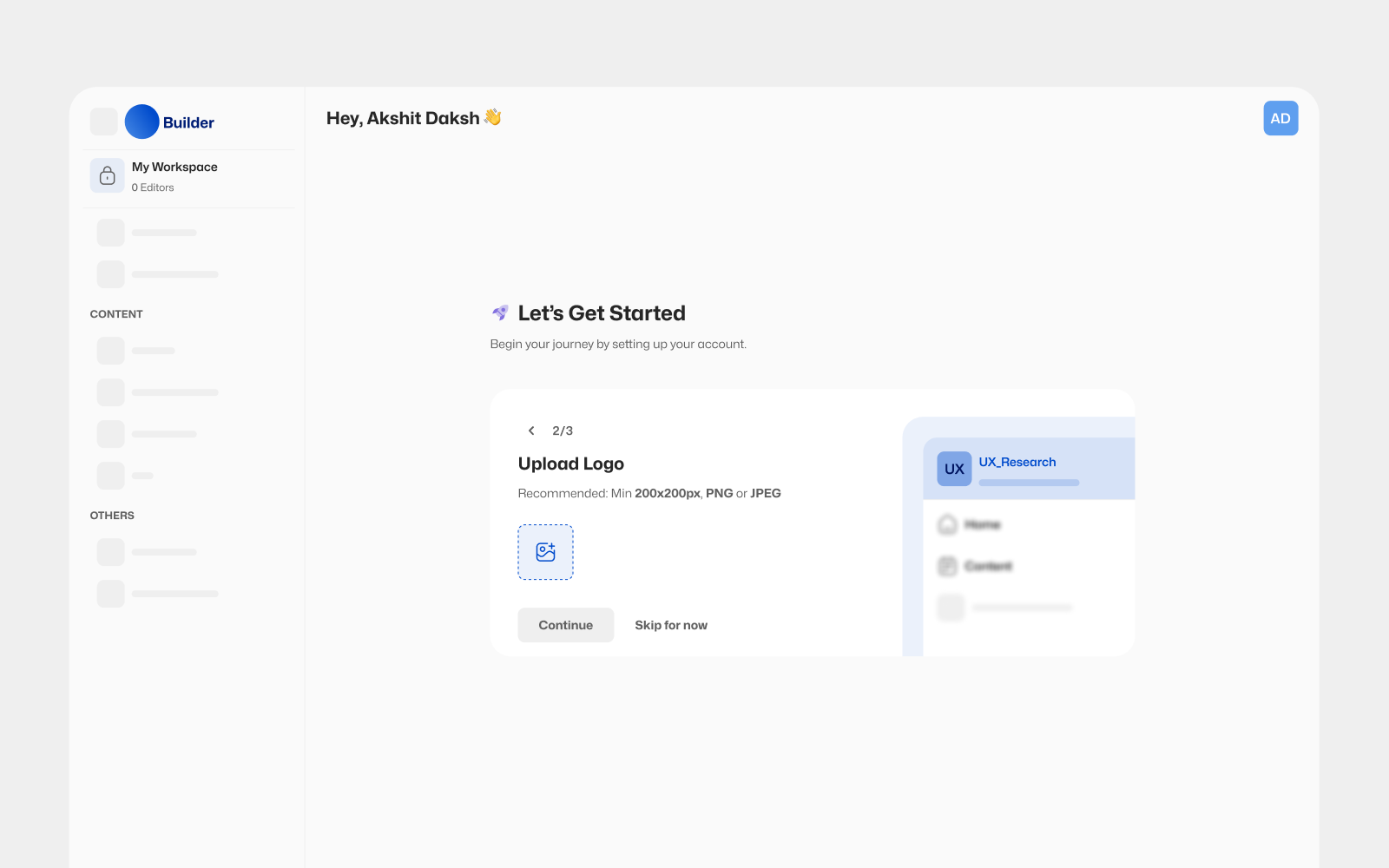Screen dimensions: 1389x868
Task: Click the rocket emoji beside Let's Get Started
Action: 499,312
